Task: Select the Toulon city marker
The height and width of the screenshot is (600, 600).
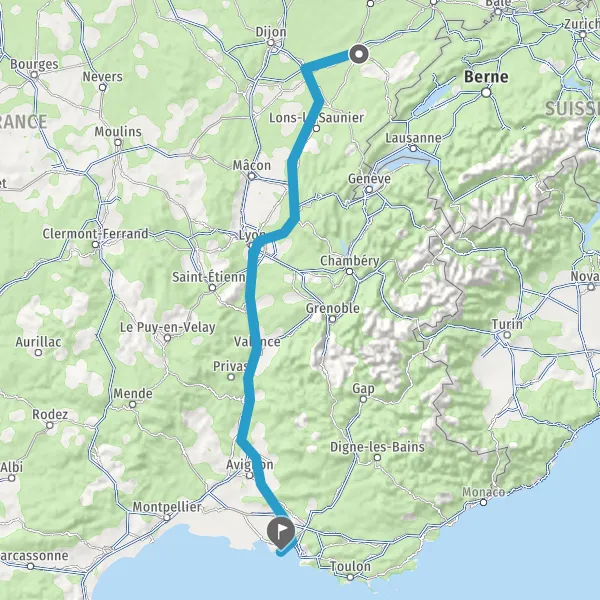Action: (x=350, y=577)
